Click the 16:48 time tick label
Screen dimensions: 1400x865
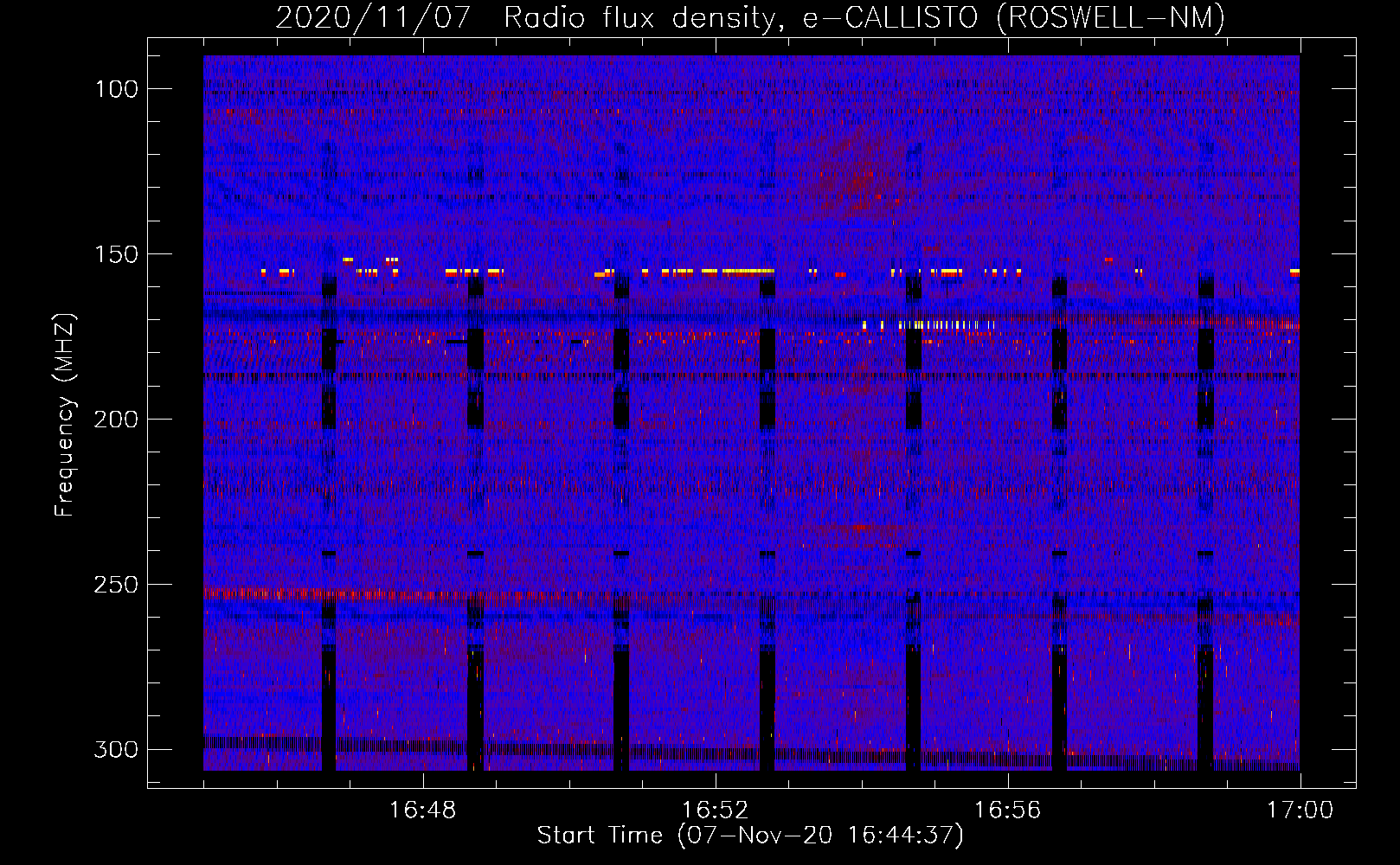[x=423, y=811]
